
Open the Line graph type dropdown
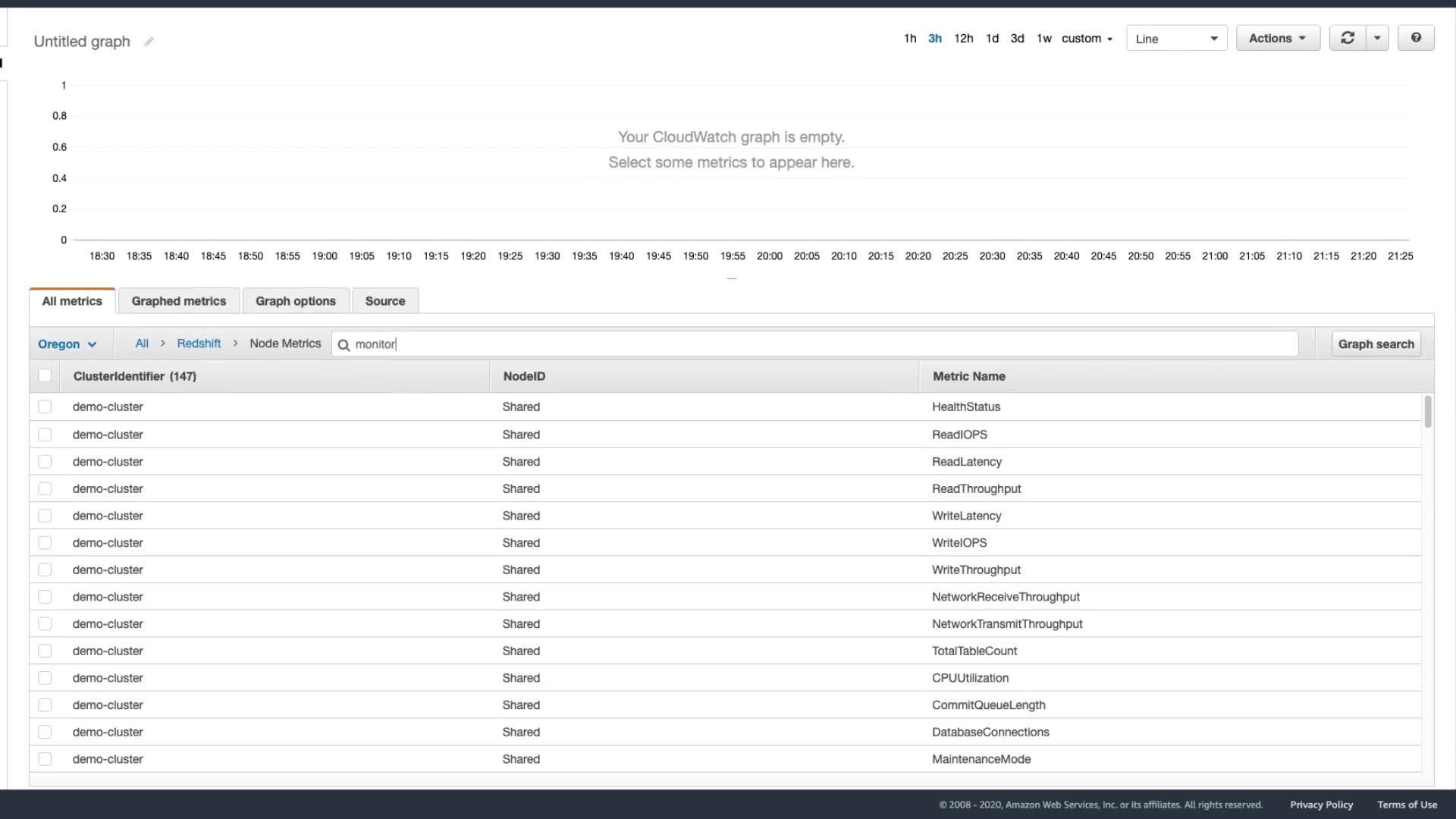coord(1176,39)
